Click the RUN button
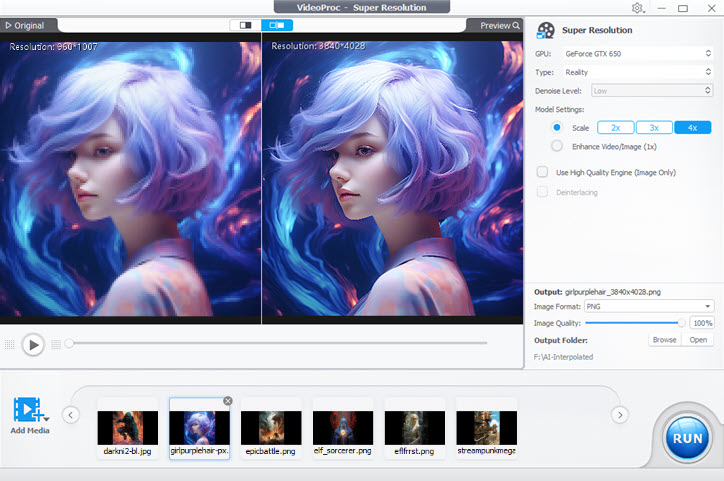The height and width of the screenshot is (481, 724). [x=687, y=437]
